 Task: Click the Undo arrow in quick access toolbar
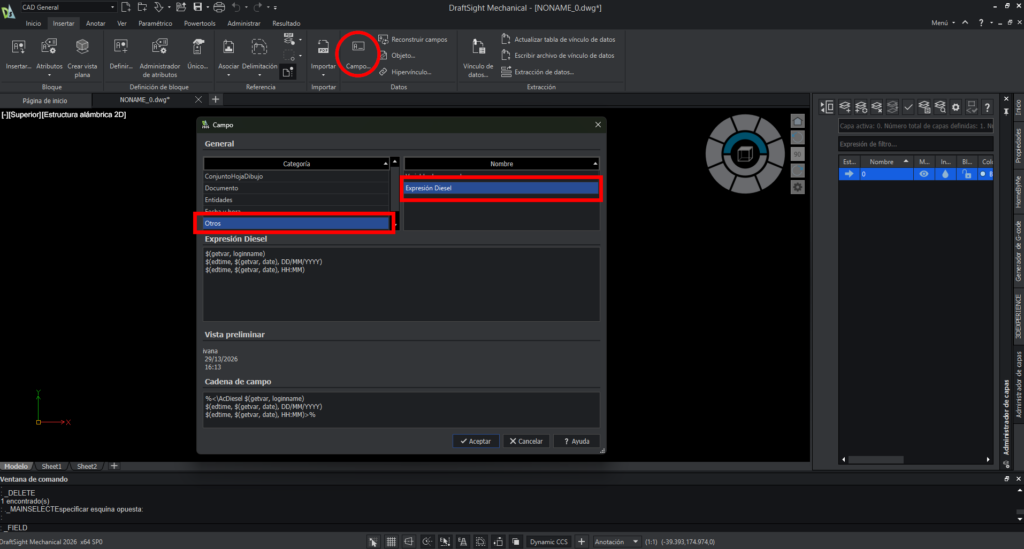click(x=236, y=7)
